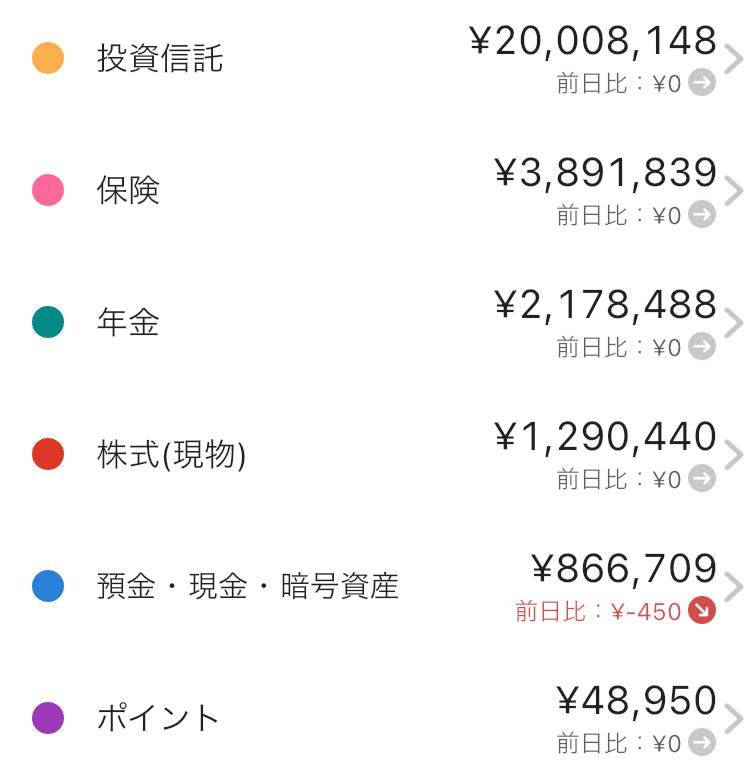Open 株式(現物) details via right chevron
The image size is (750, 784).
(734, 456)
